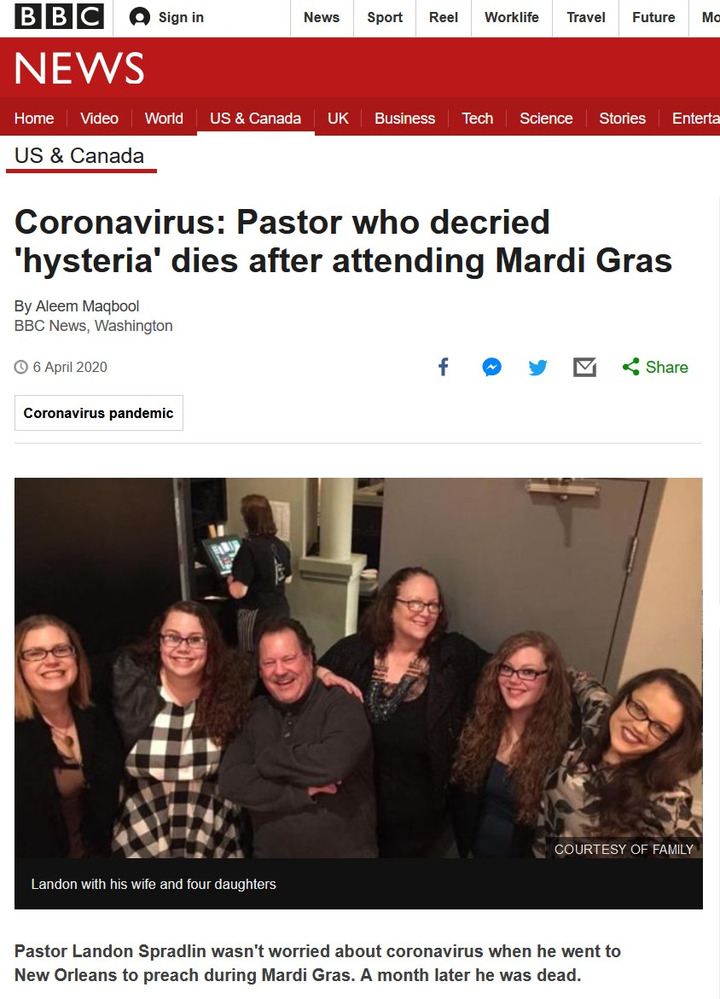Click the BBC NEWS banner logo
The width and height of the screenshot is (720, 999).
(x=79, y=69)
